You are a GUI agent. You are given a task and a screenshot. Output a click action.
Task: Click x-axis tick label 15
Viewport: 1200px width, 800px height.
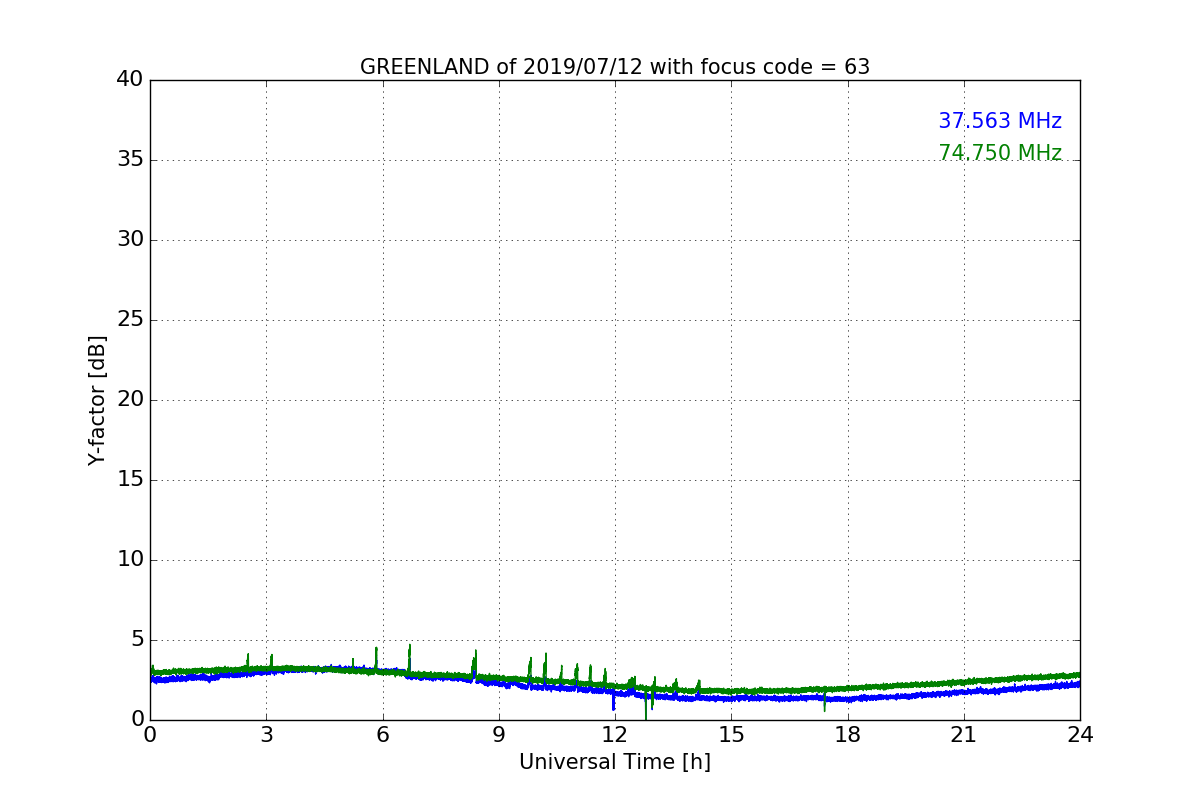[x=731, y=735]
